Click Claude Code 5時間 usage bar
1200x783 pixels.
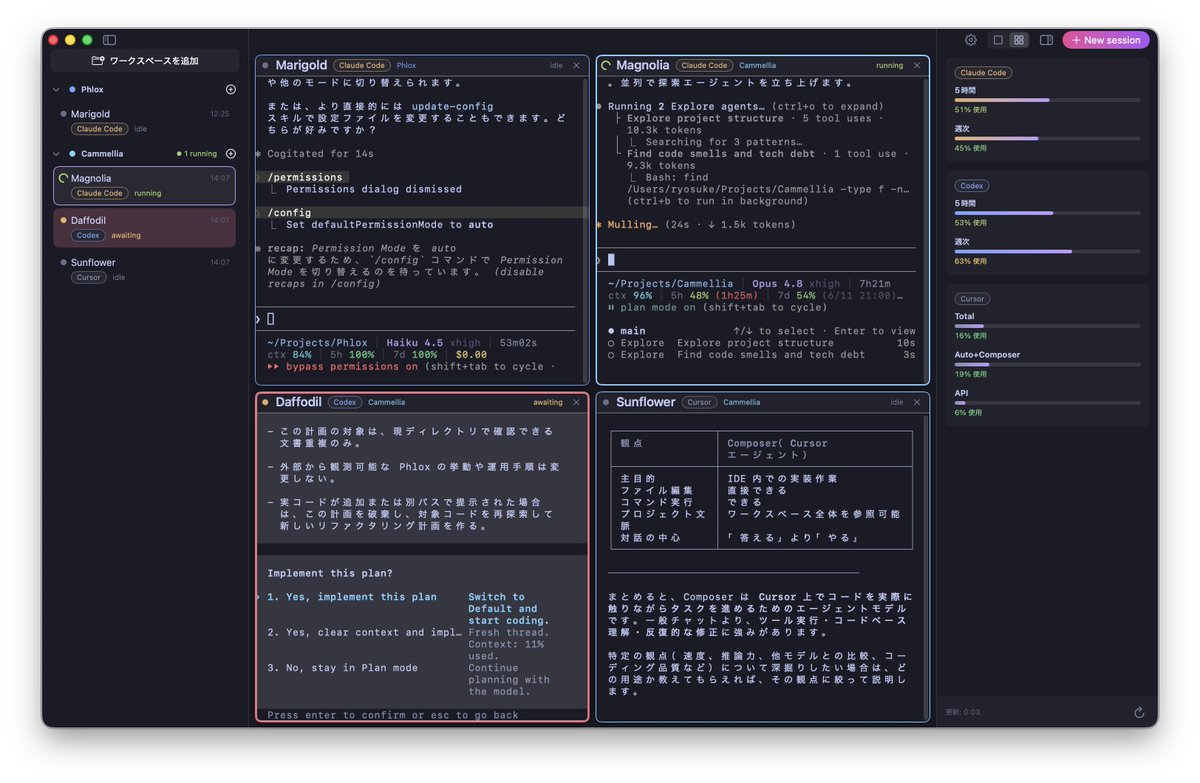coord(1047,100)
